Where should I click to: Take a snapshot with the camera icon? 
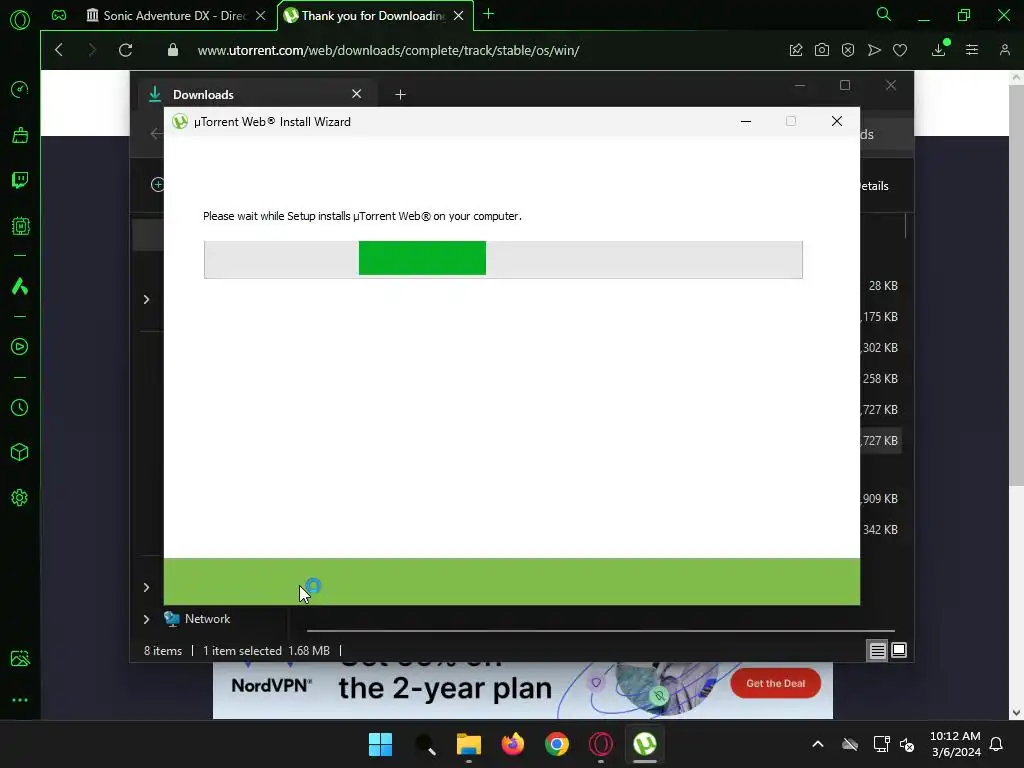[822, 50]
